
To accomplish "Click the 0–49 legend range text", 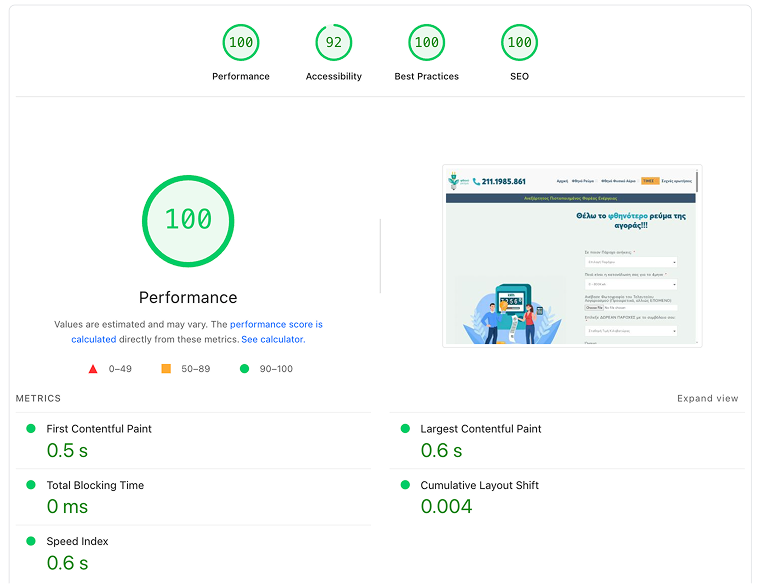I will tap(120, 369).
